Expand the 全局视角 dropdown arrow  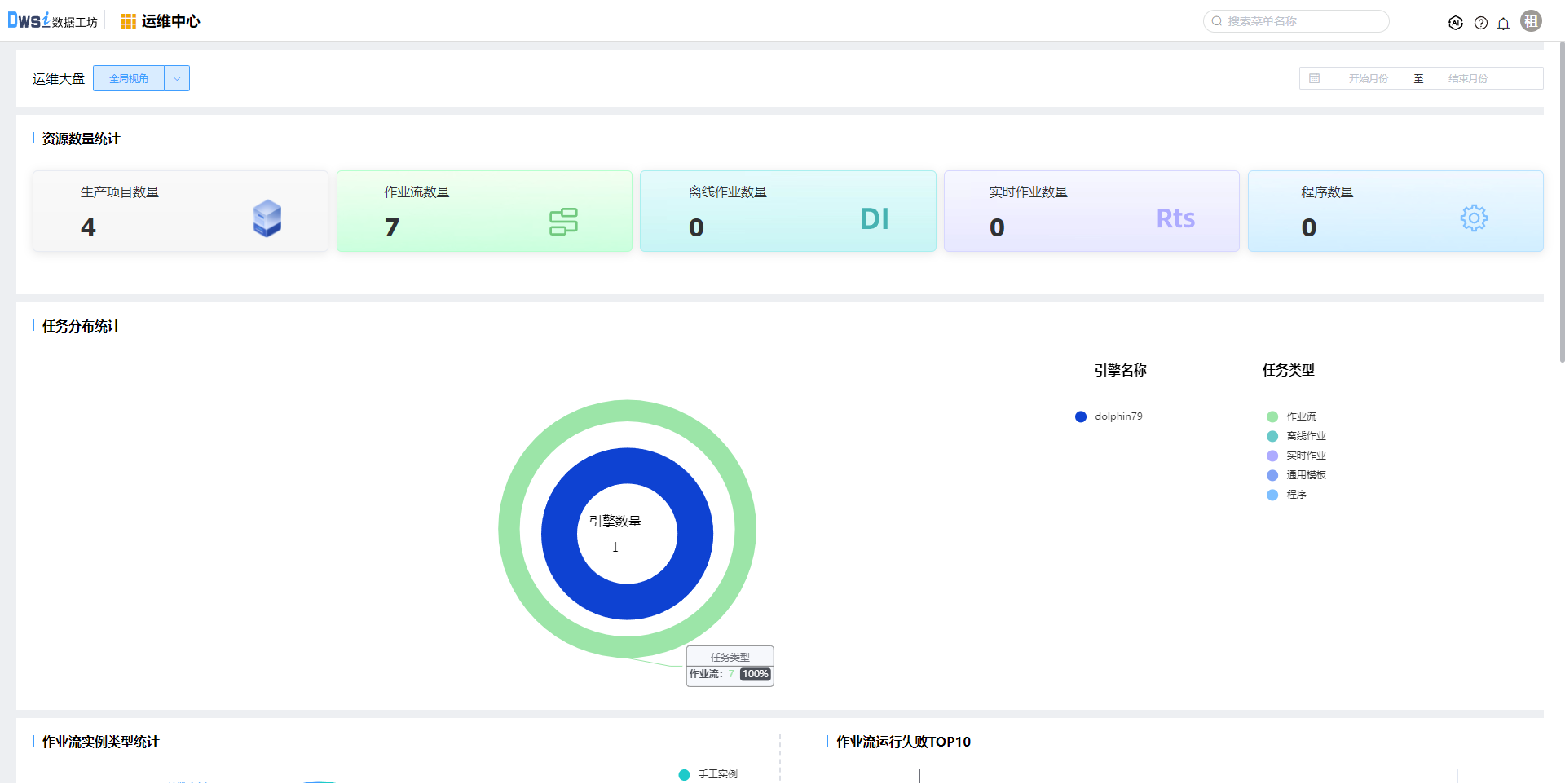(177, 78)
